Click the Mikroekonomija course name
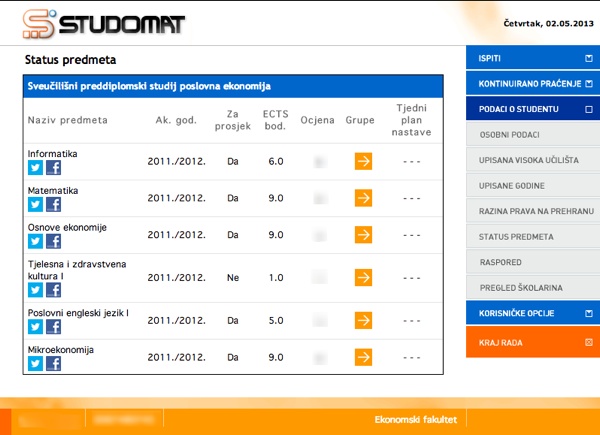This screenshot has width=600, height=435. click(x=60, y=350)
